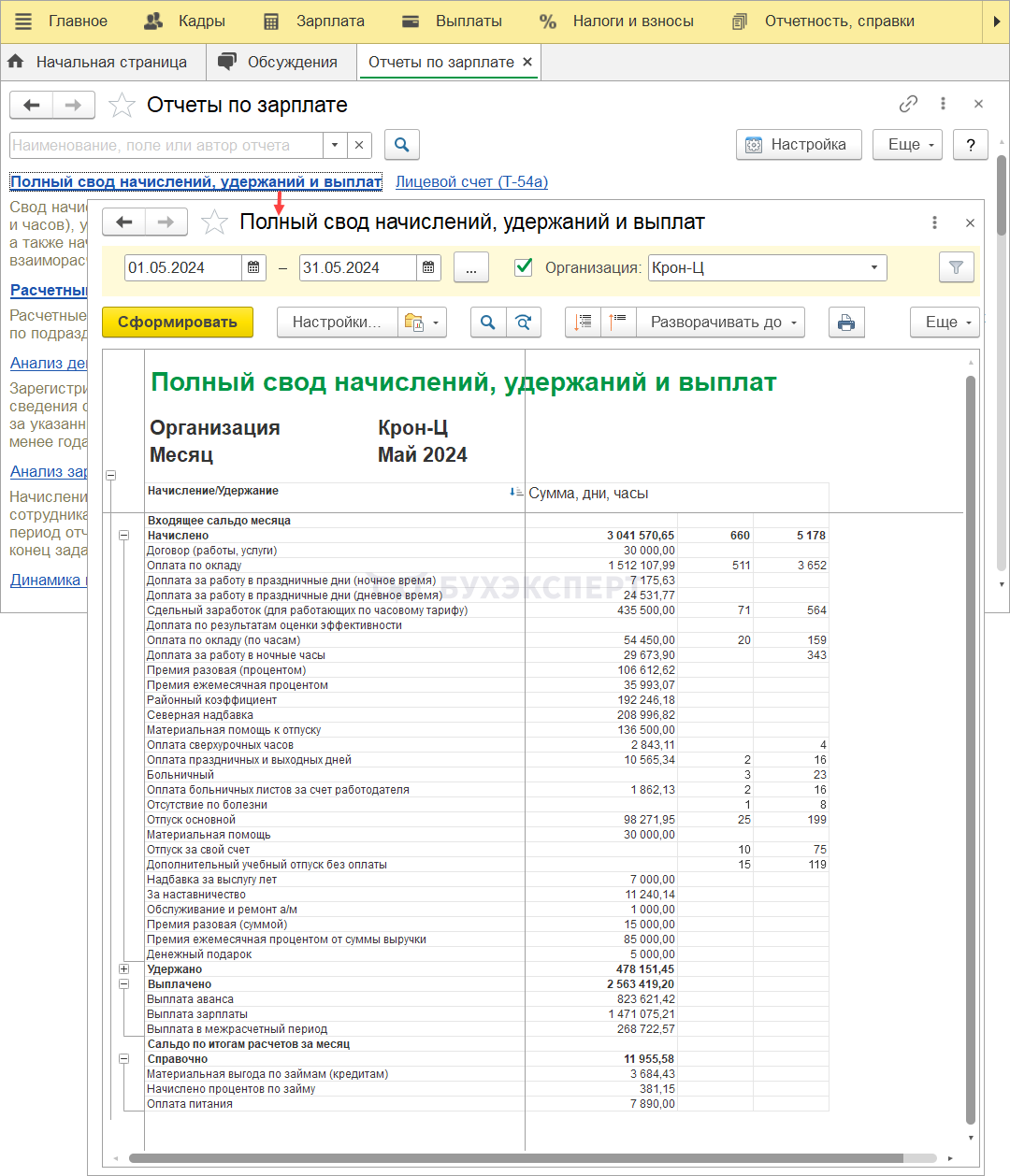Add Полный свод report to favorites star
The width and height of the screenshot is (1010, 1176).
(214, 222)
